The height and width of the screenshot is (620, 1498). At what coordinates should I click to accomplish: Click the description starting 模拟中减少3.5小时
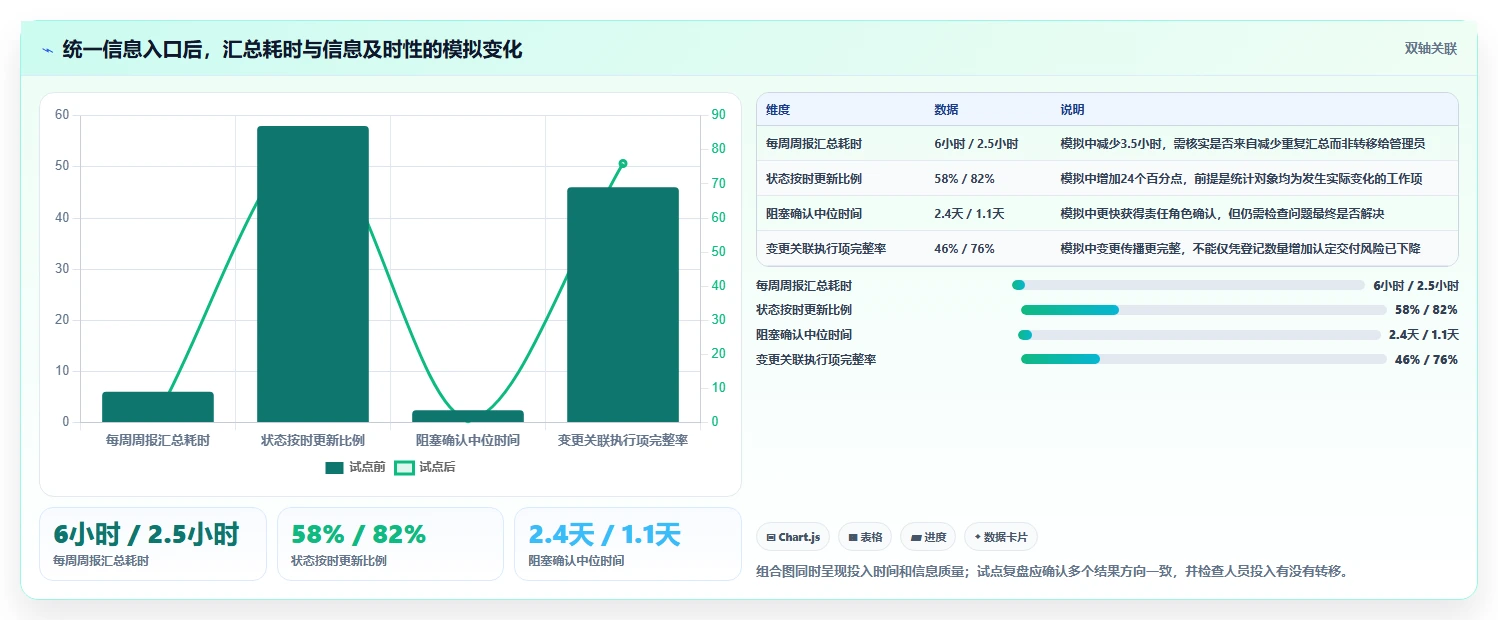pyautogui.click(x=1243, y=144)
